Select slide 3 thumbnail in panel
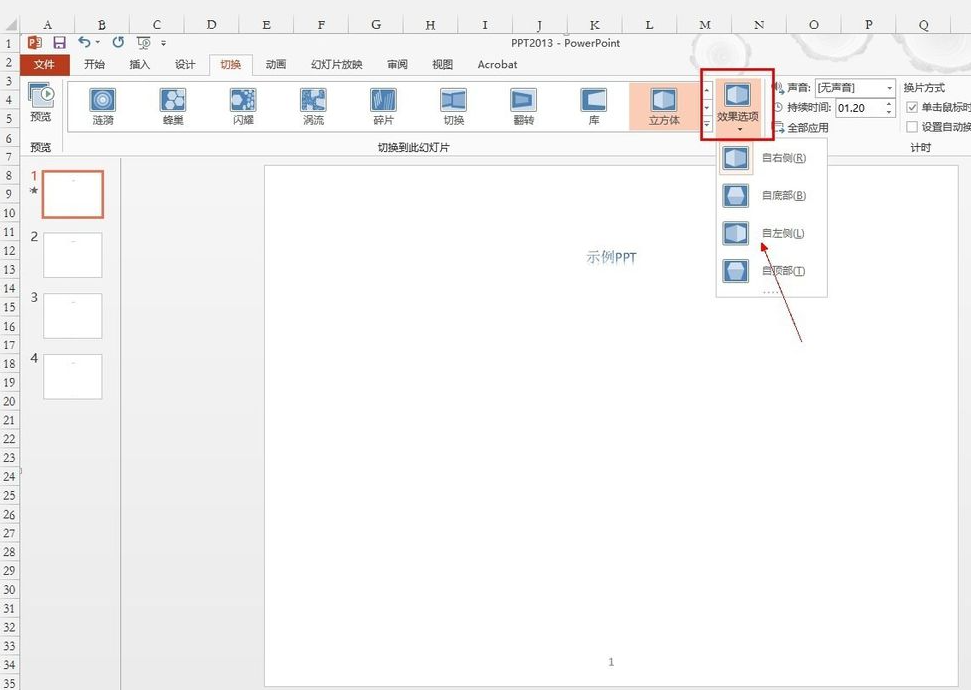Screen dimensions: 971x690 (72, 316)
